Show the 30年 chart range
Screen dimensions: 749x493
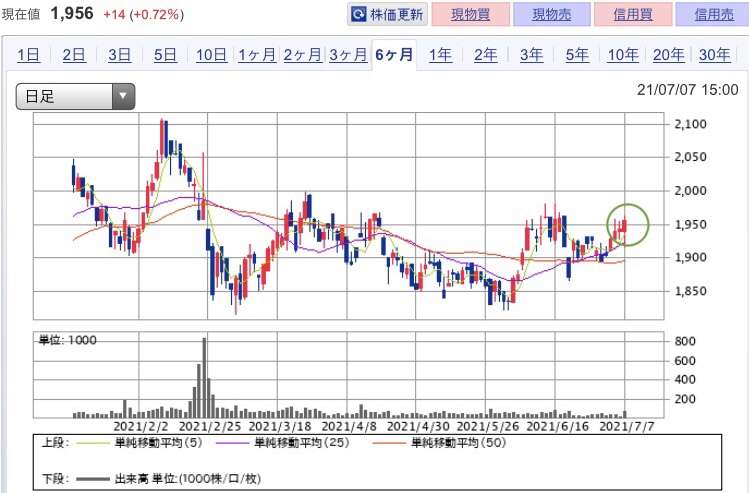coord(715,55)
